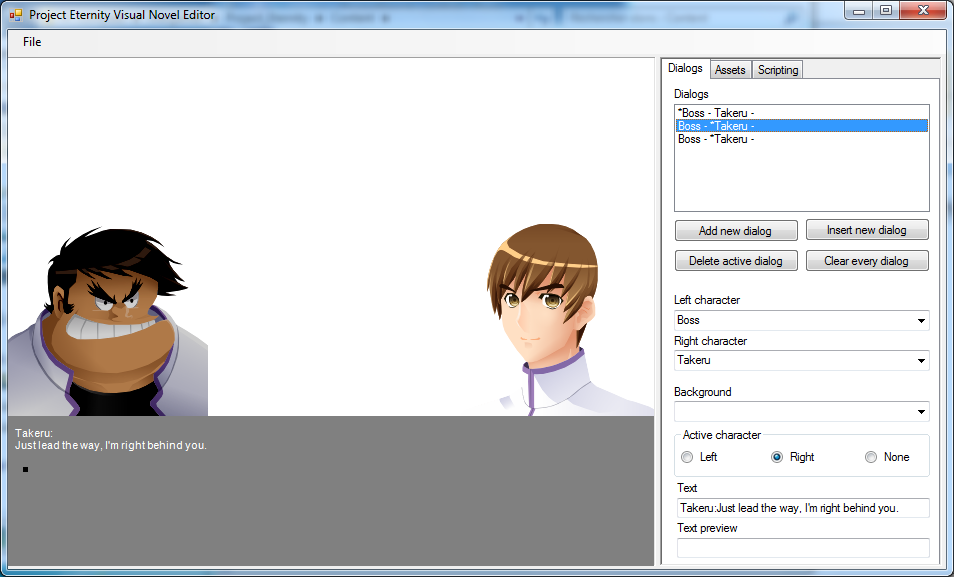This screenshot has width=954, height=577.
Task: Expand the Right character dropdown
Action: (x=919, y=361)
